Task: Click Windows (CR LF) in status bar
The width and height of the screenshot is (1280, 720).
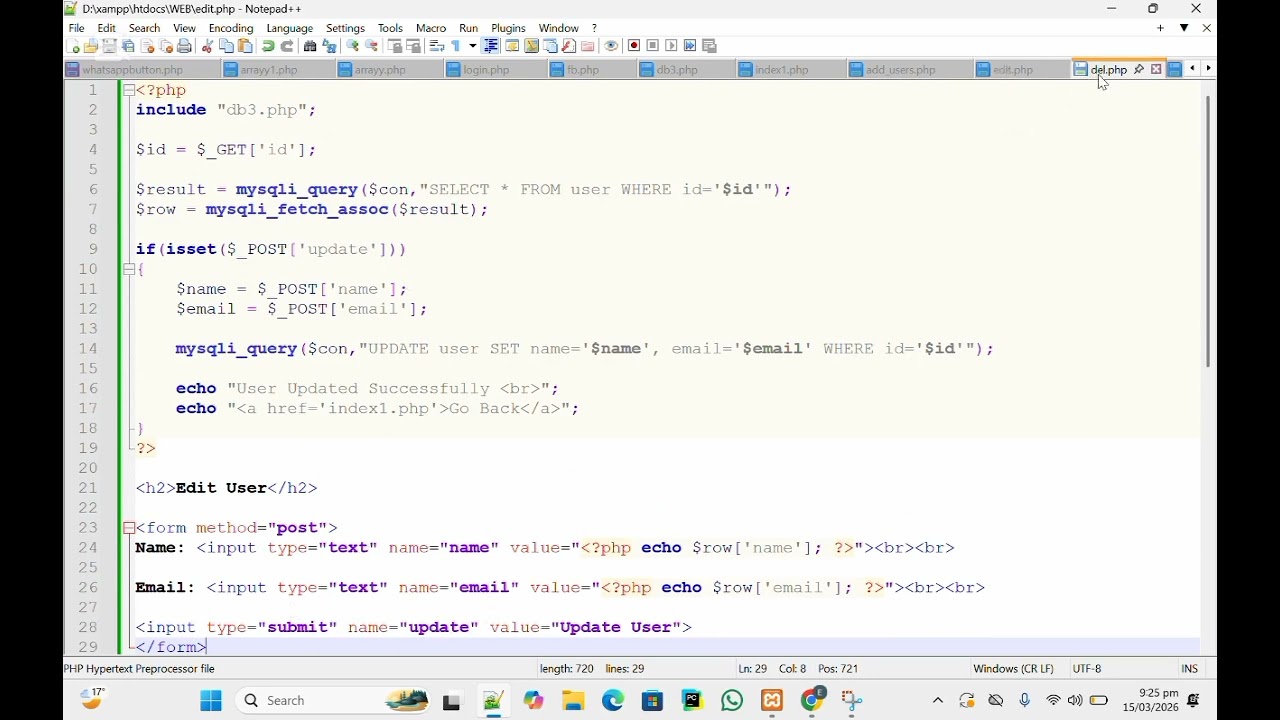Action: 1013,669
